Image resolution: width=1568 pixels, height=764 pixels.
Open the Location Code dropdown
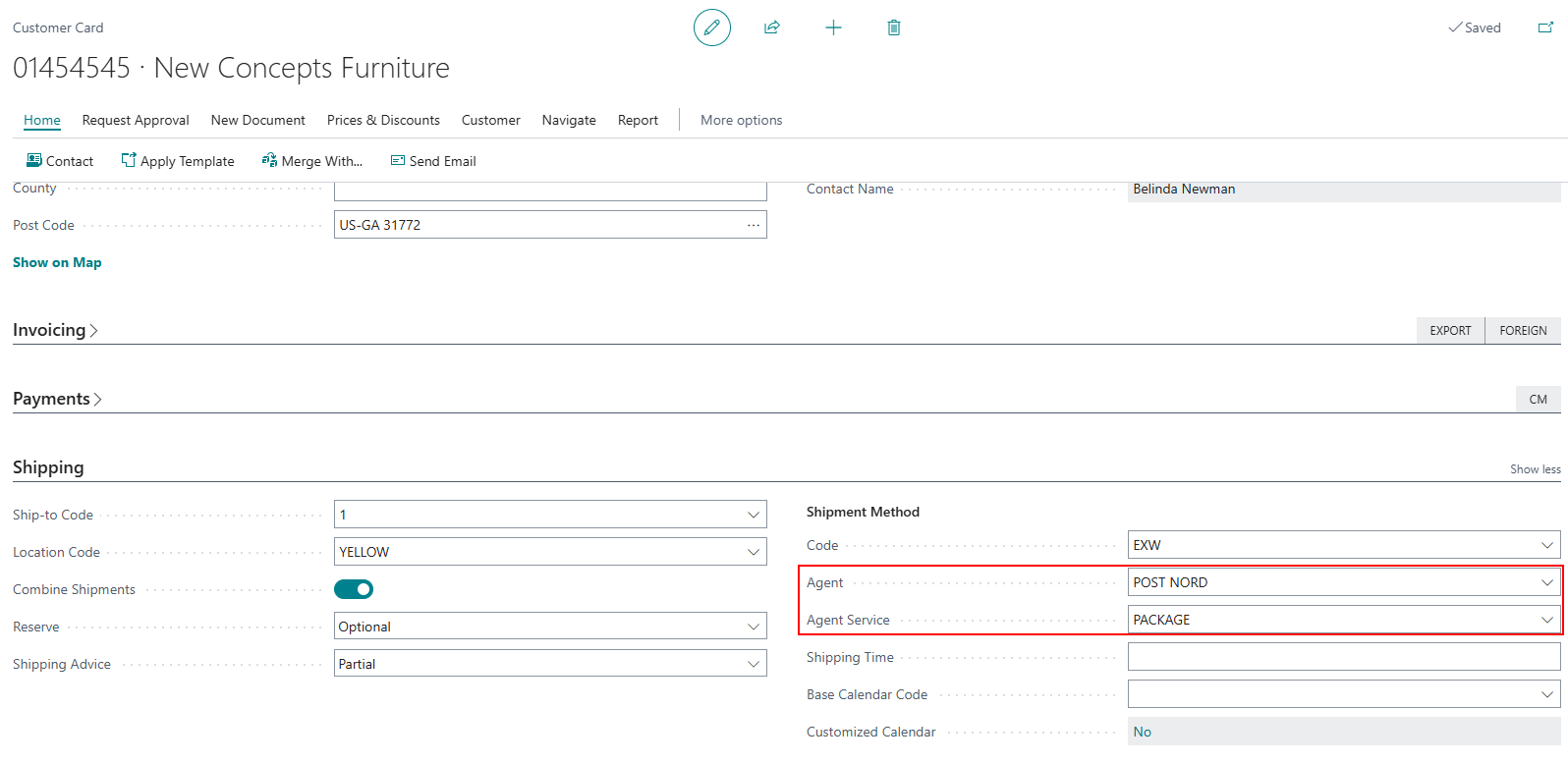coord(754,552)
